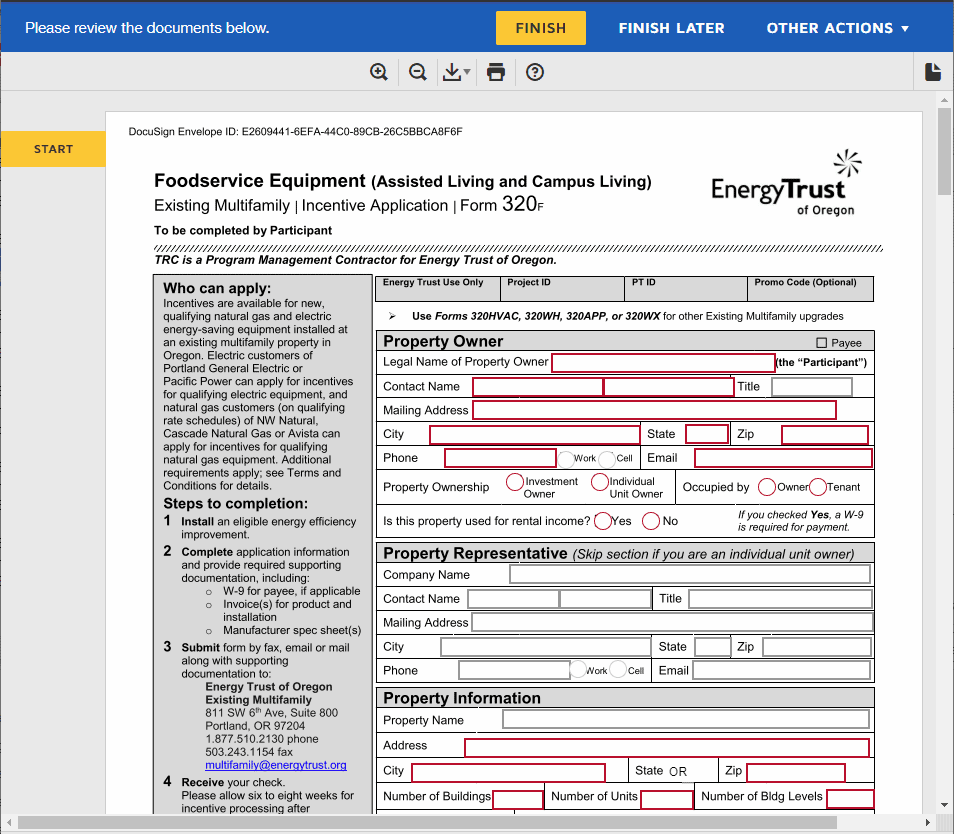Click the DocuSign Envelope ID text
The width and height of the screenshot is (954, 834).
click(x=295, y=131)
